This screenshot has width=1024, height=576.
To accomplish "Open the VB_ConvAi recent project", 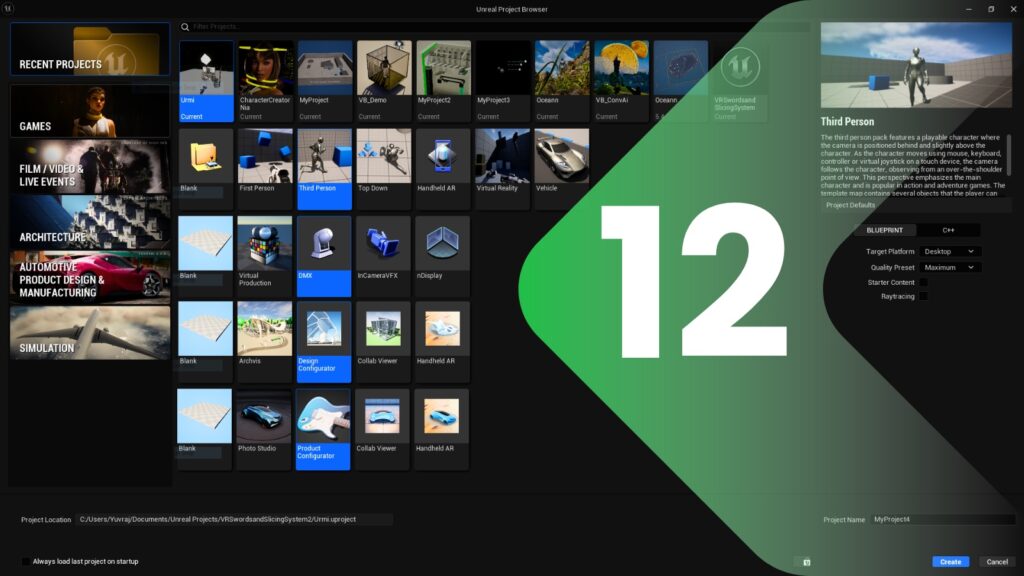I will click(x=621, y=81).
